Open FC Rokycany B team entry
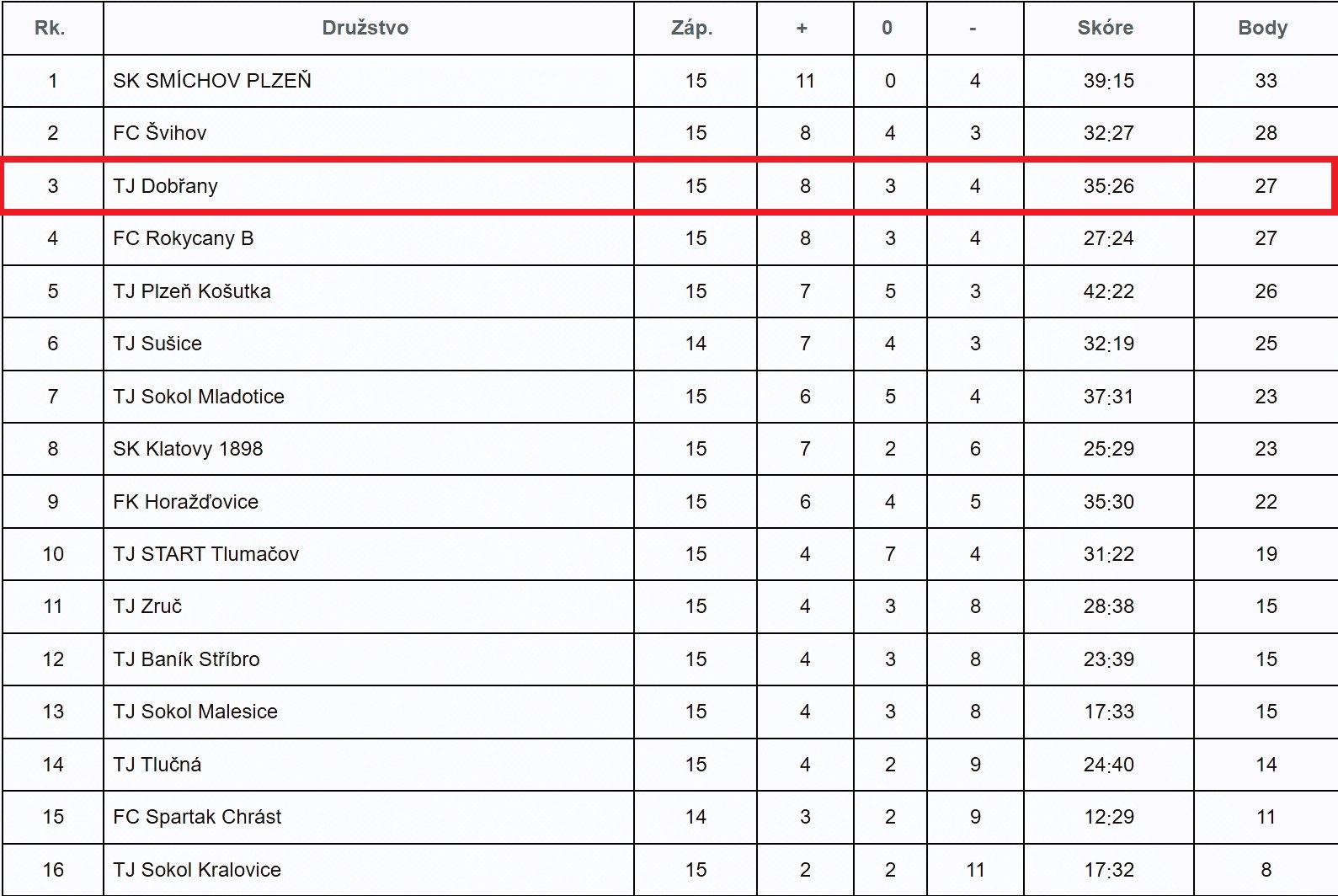The image size is (1338, 896). pos(184,238)
